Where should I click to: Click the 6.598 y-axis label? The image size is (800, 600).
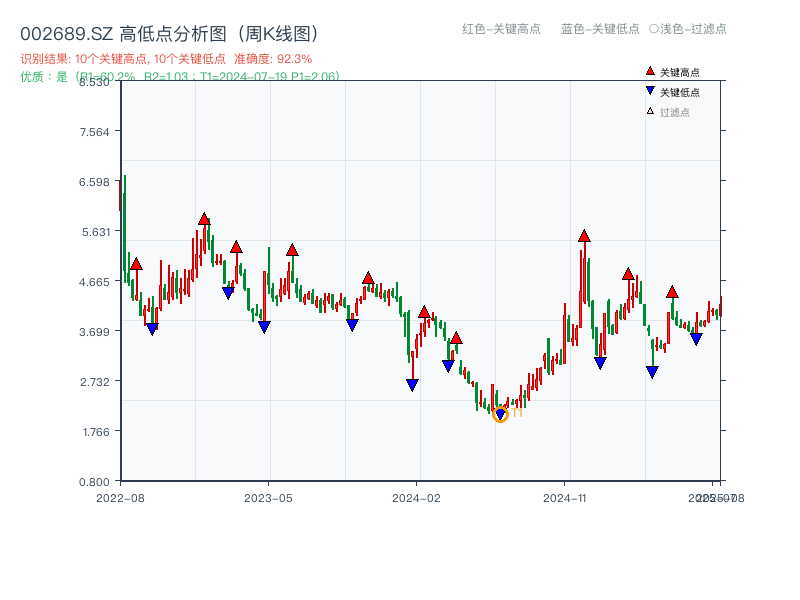(x=94, y=182)
